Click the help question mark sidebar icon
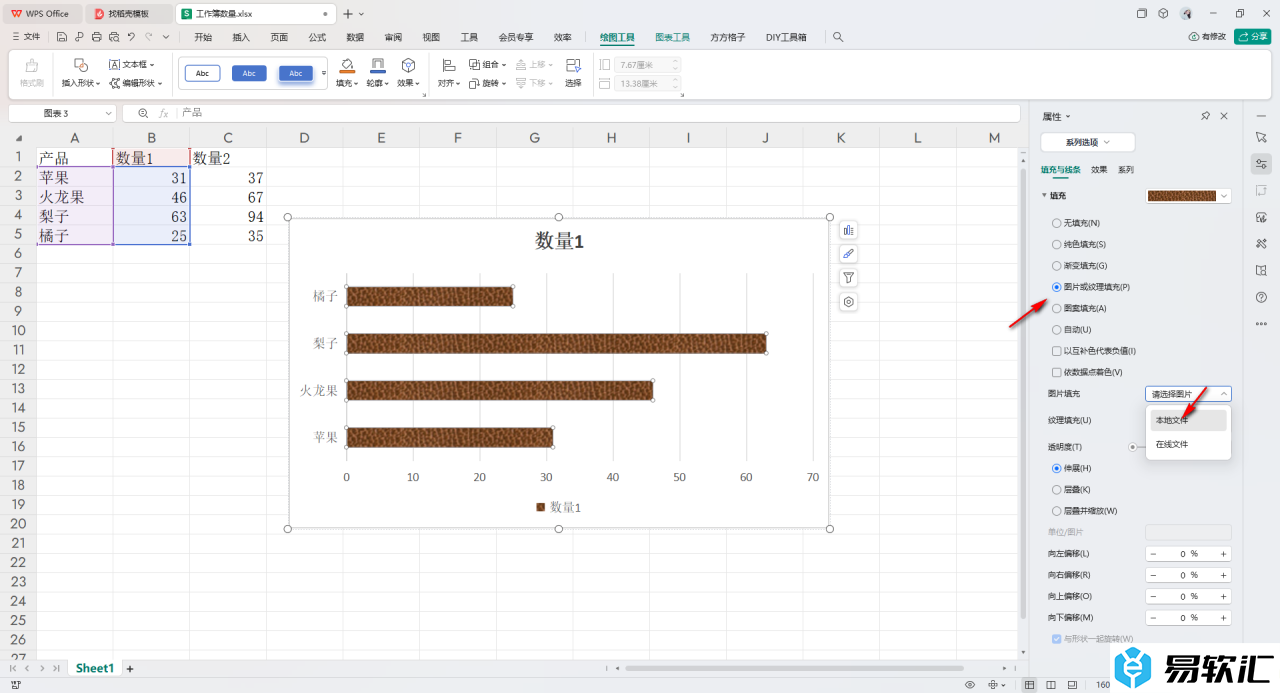The image size is (1280, 693). point(1261,297)
